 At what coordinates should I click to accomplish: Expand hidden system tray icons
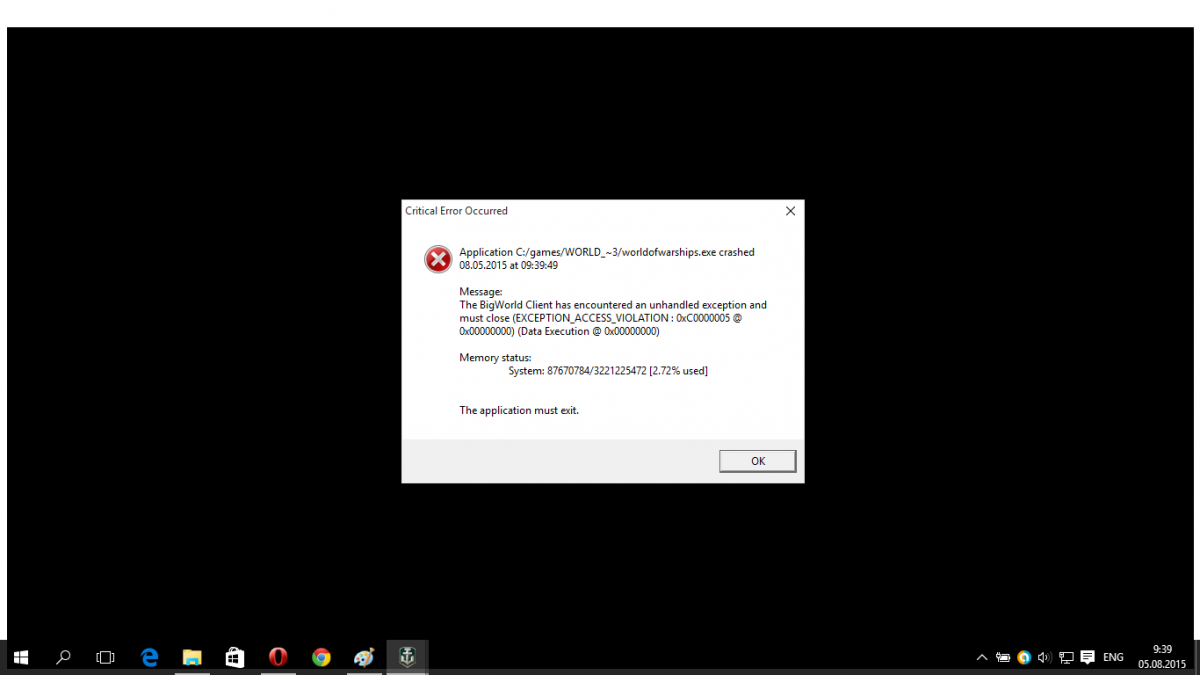click(982, 658)
